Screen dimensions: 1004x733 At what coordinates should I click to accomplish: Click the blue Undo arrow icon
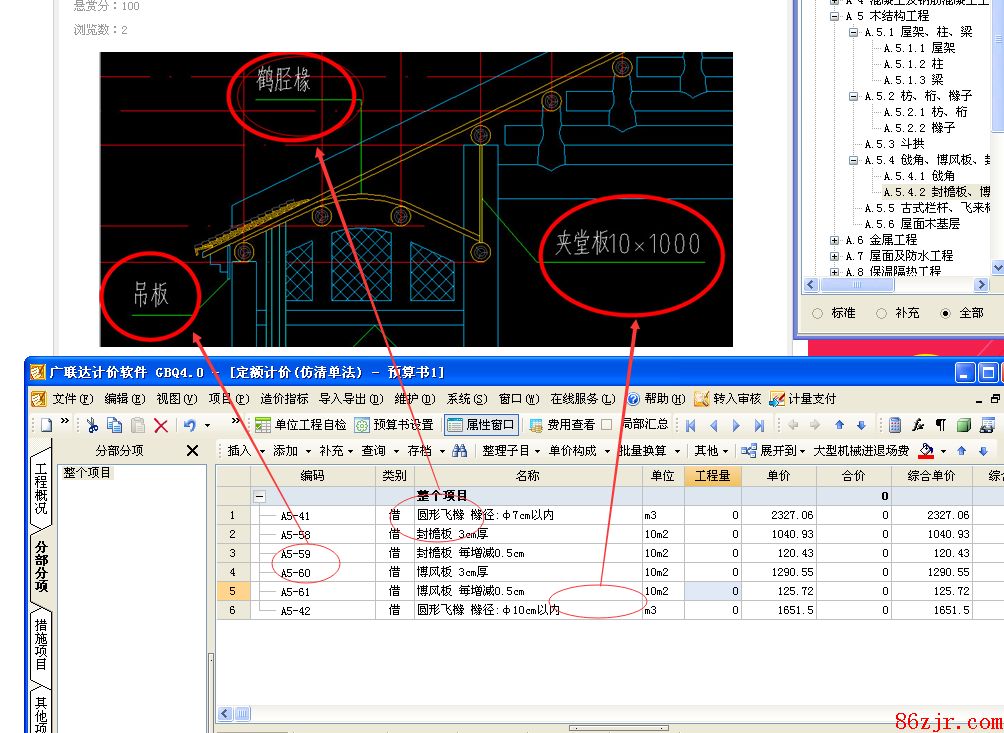pos(189,425)
